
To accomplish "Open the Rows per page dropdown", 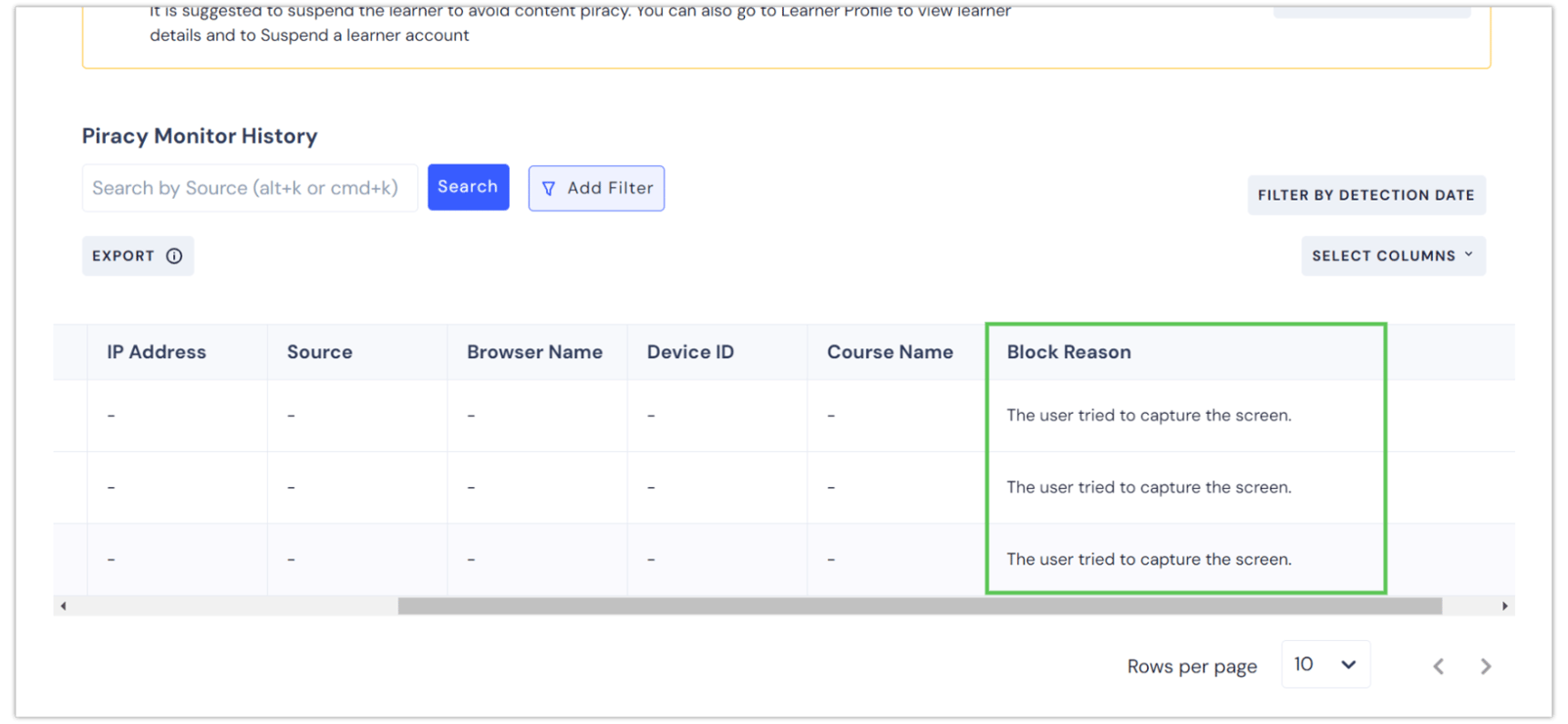I will 1325,665.
